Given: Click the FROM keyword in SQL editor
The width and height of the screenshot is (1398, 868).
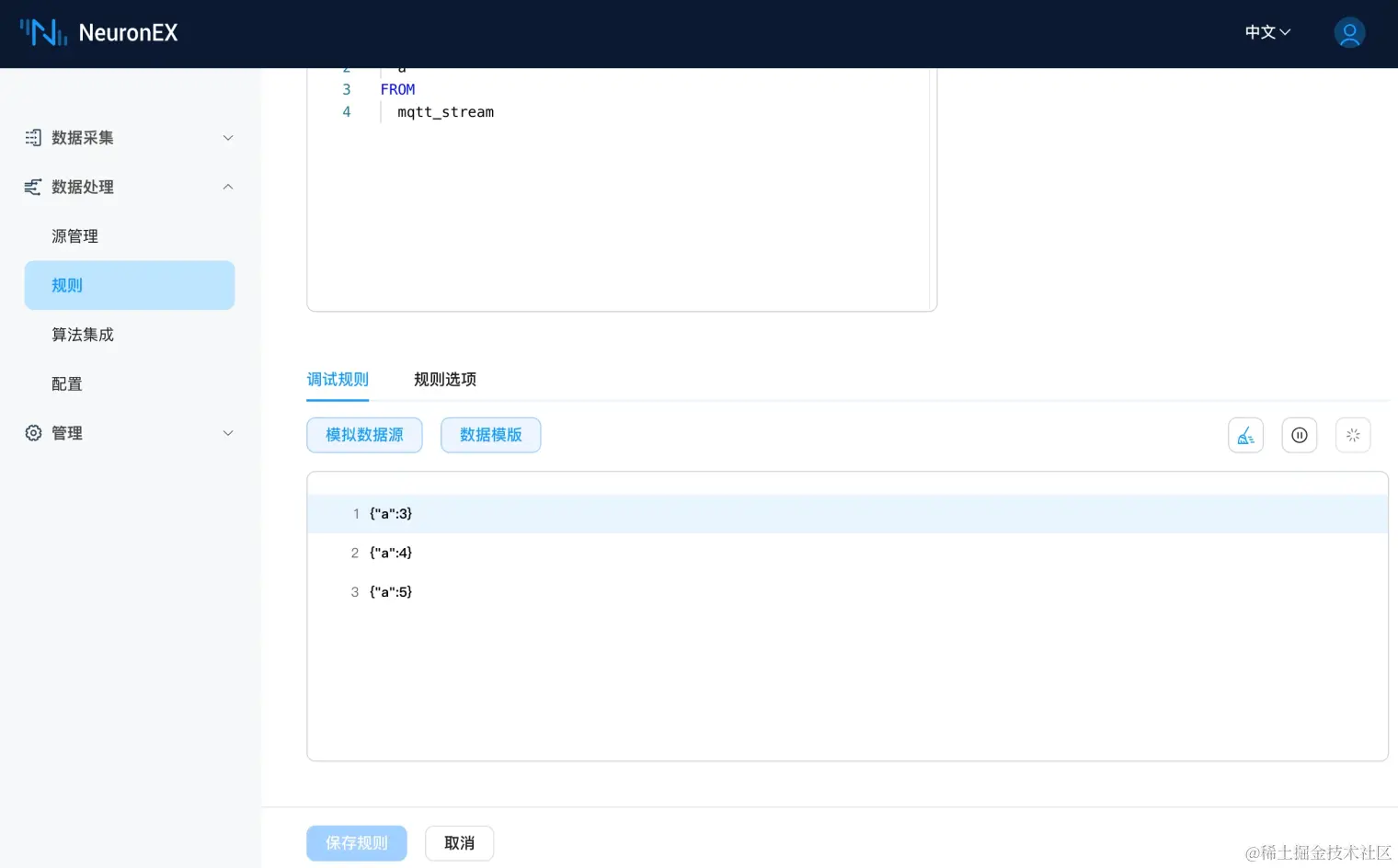Looking at the screenshot, I should point(397,89).
